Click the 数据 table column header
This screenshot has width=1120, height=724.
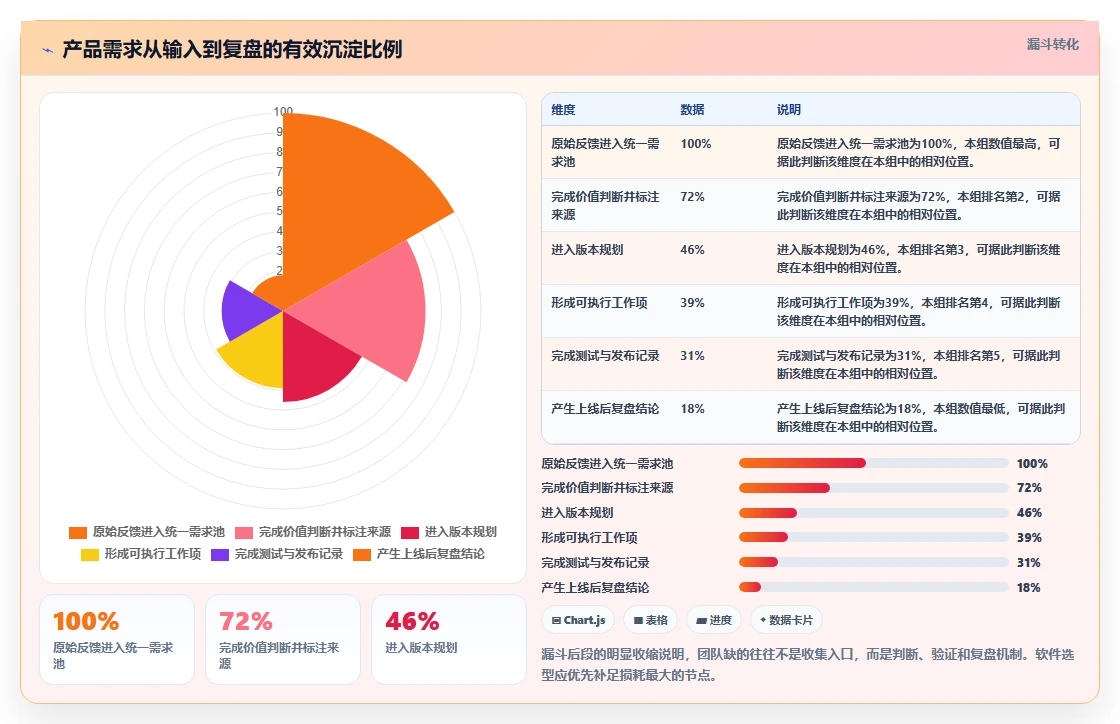tap(692, 110)
